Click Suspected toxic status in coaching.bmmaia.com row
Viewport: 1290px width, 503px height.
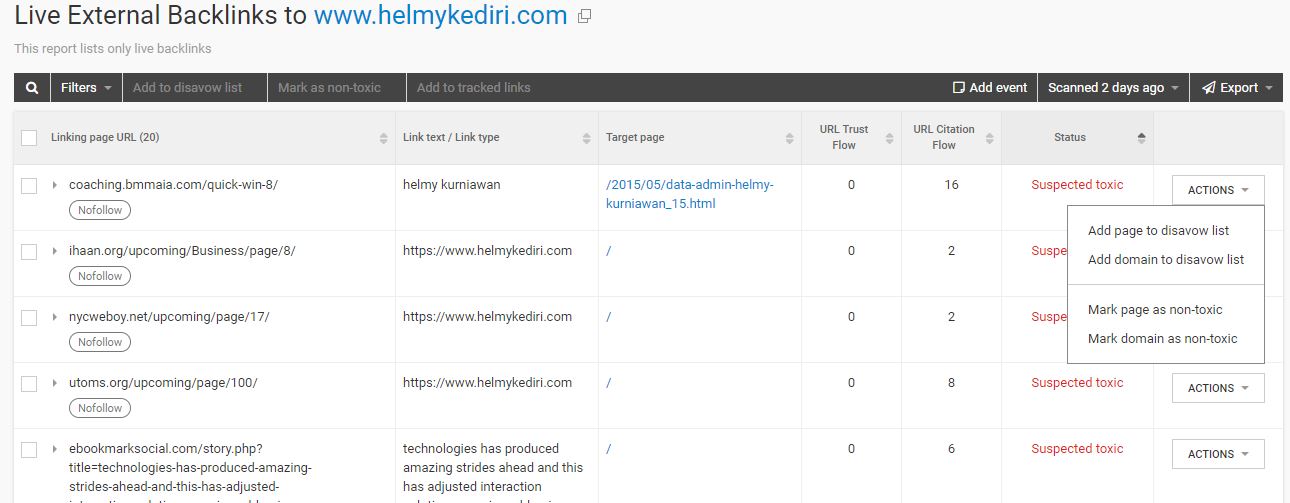click(x=1077, y=185)
